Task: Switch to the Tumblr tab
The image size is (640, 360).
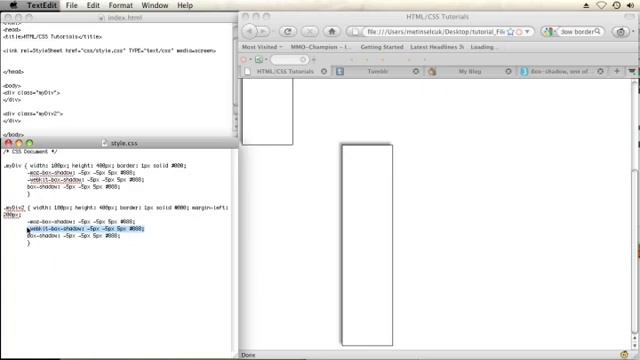Action: tap(378, 71)
